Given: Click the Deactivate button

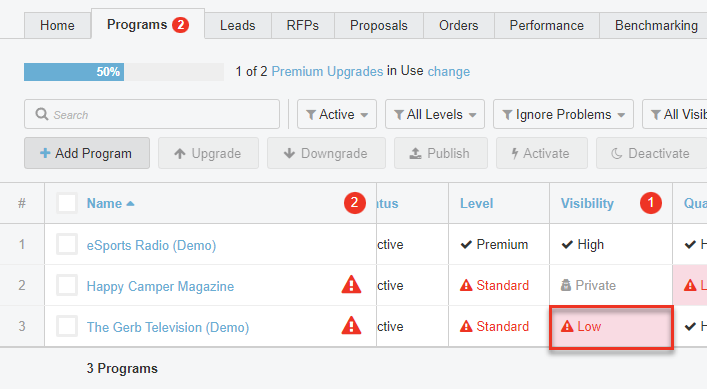Looking at the screenshot, I should pos(652,153).
